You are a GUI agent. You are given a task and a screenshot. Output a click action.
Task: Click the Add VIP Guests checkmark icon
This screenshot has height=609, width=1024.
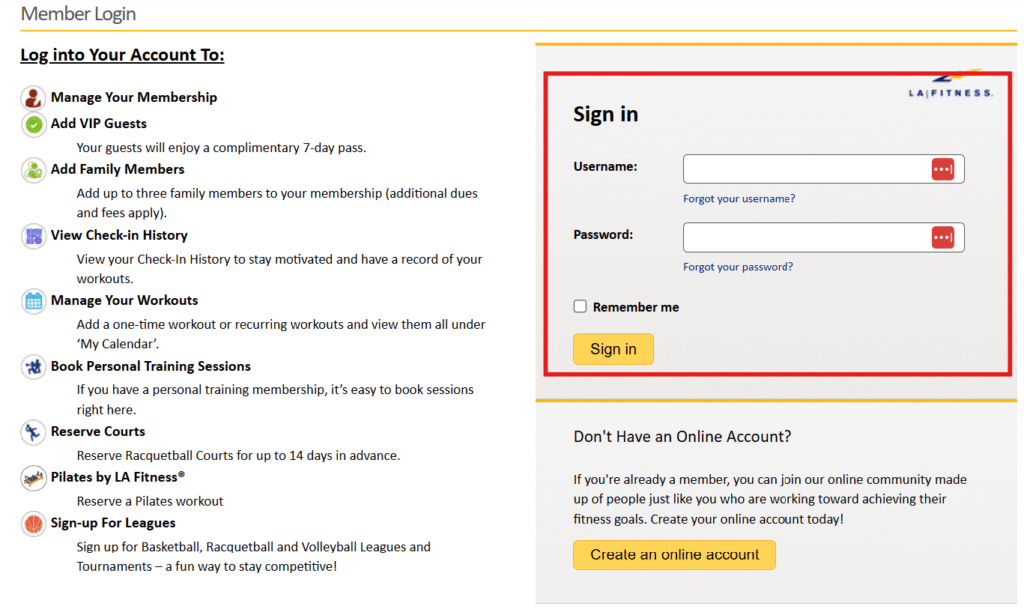pyautogui.click(x=34, y=124)
